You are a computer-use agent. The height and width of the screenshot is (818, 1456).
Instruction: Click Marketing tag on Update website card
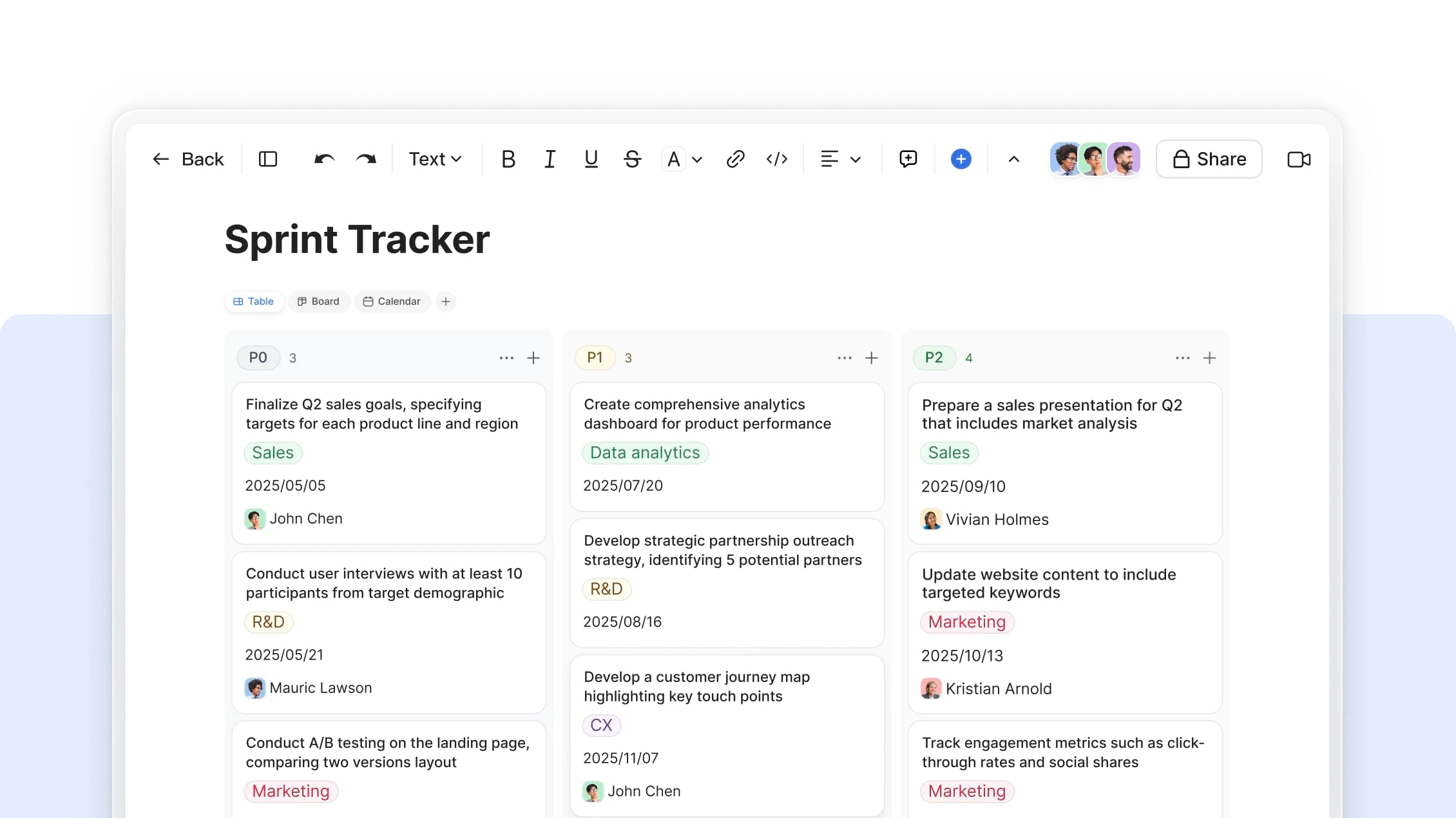[x=968, y=622]
